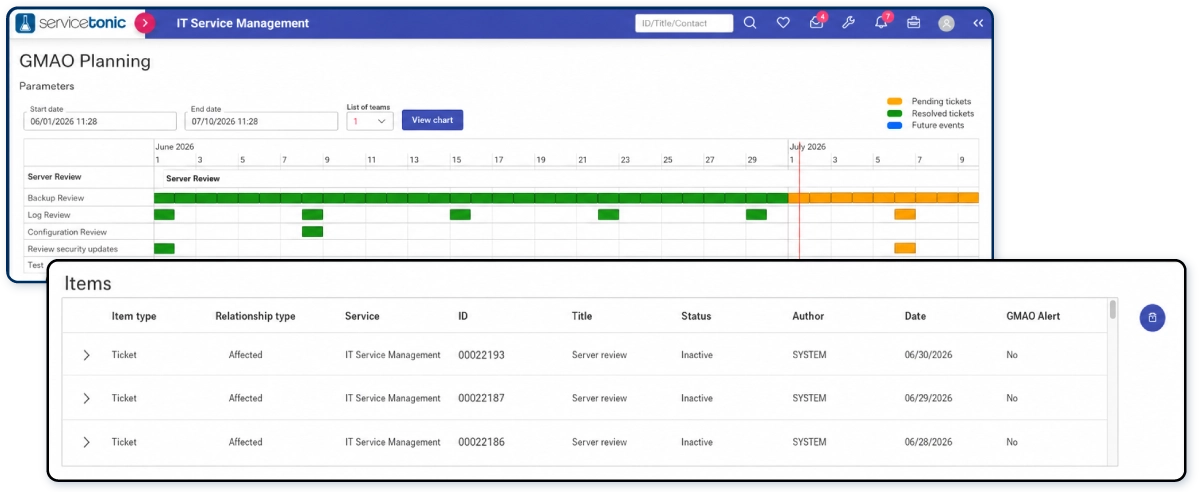Open user profile avatar
Viewport: 1200px width, 492px height.
tap(946, 23)
